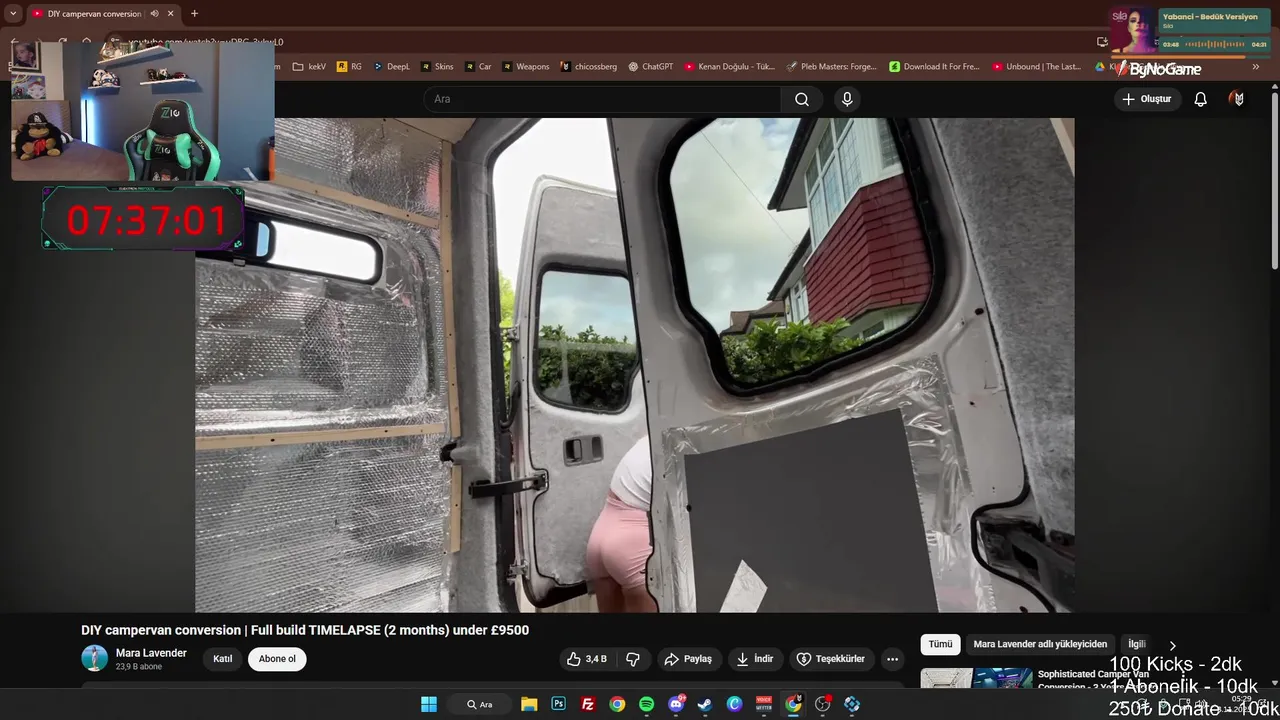
Task: Open more actions three-dot menu
Action: 892,659
